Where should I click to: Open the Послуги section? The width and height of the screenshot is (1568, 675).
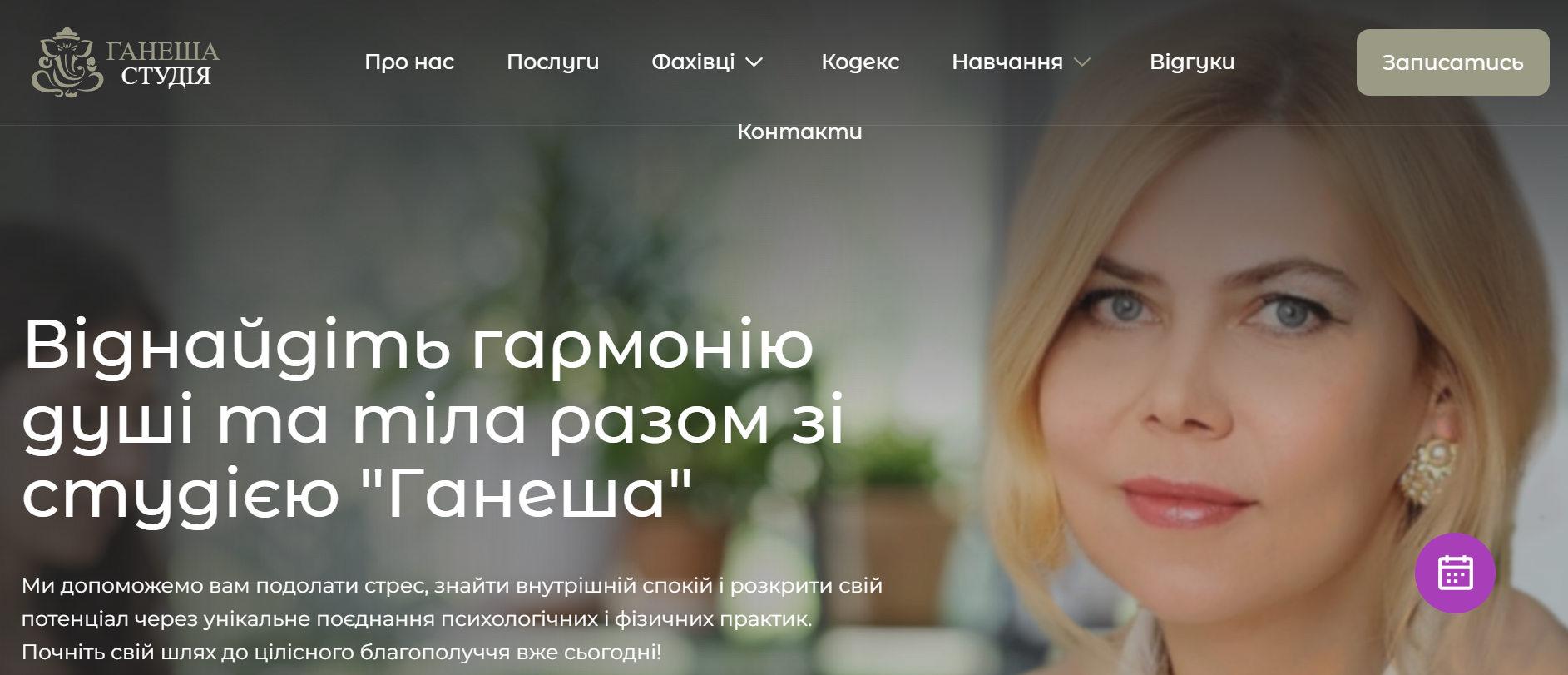point(552,62)
